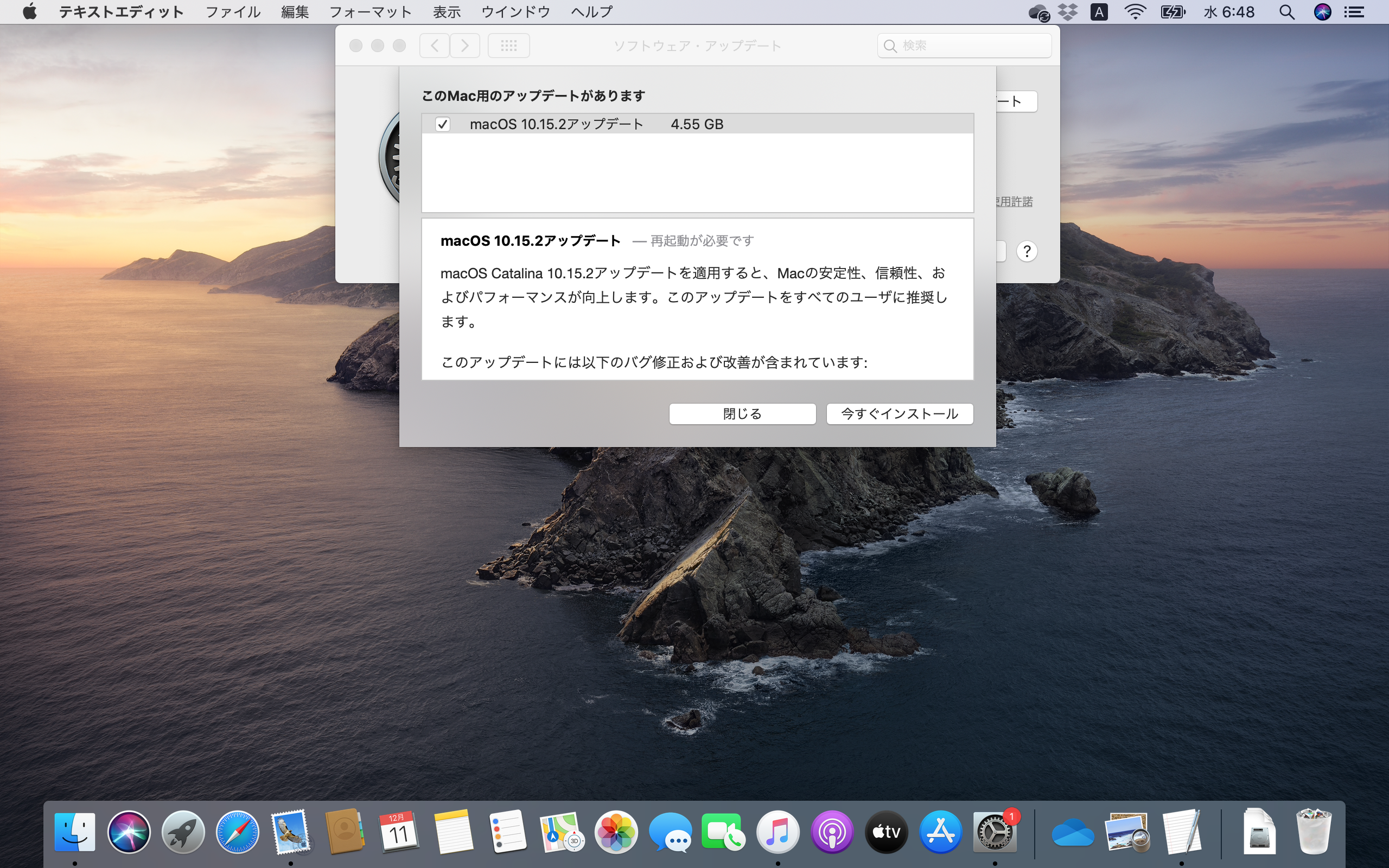The image size is (1389, 868).
Task: Click the 検索 search field
Action: 963,46
